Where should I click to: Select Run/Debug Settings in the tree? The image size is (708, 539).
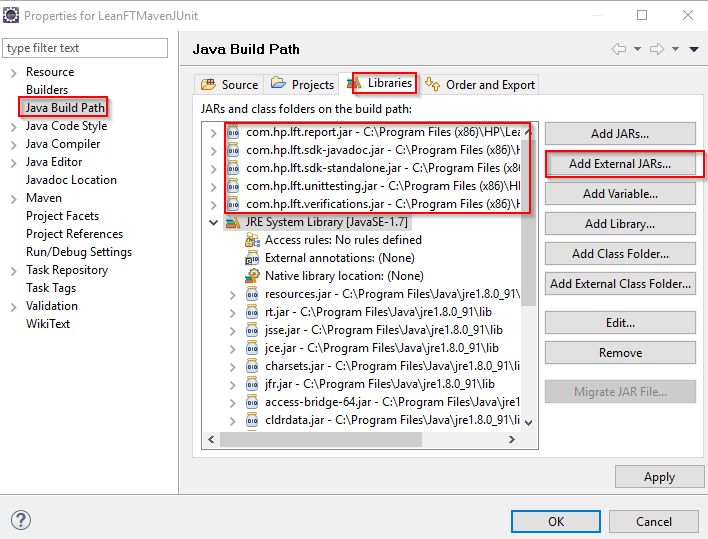coord(79,252)
